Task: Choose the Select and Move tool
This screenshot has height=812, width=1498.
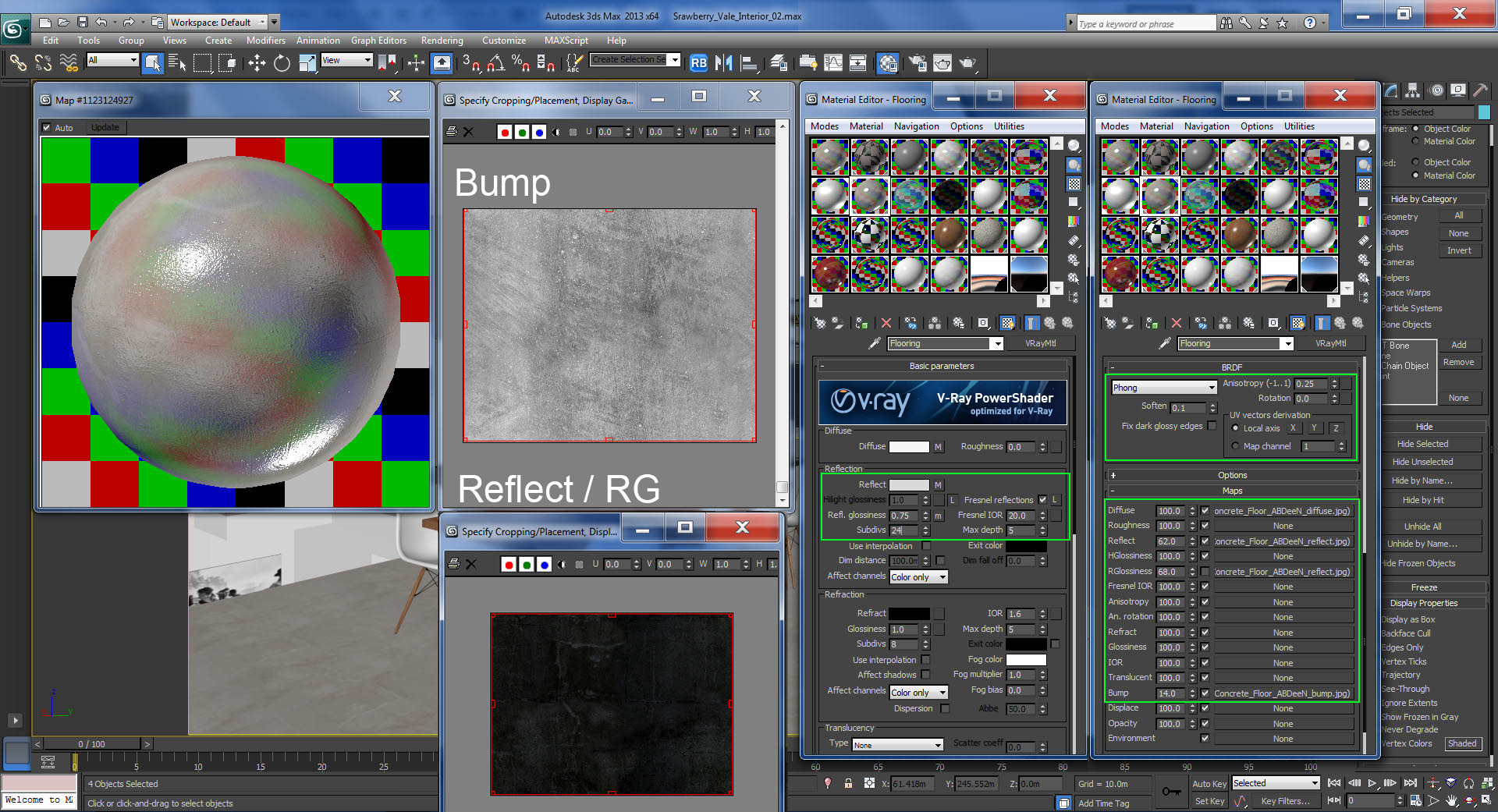Action: pos(257,63)
